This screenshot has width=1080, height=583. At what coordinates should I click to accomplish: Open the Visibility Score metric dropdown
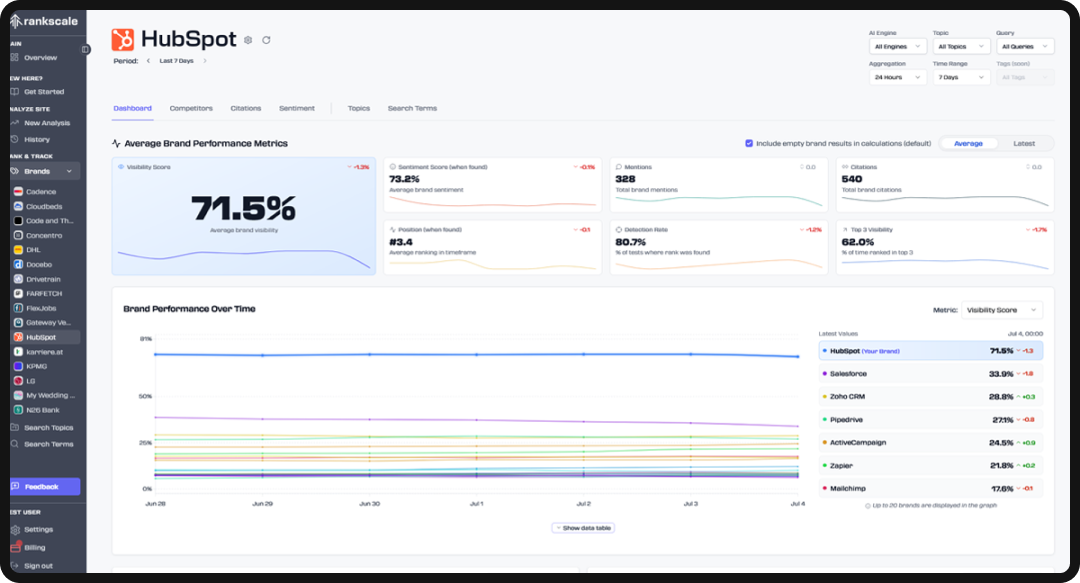pos(1001,309)
